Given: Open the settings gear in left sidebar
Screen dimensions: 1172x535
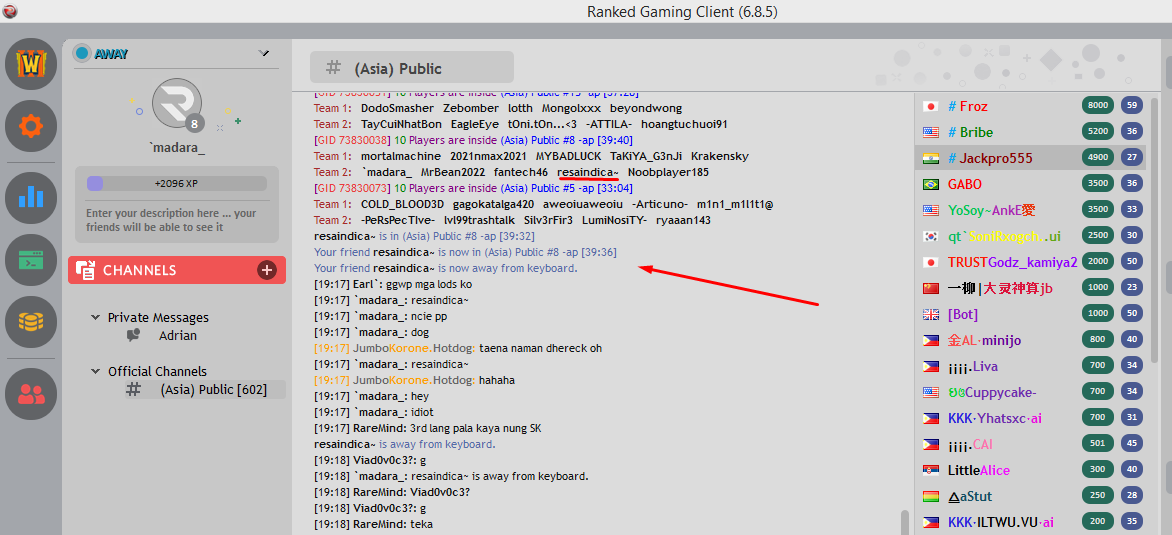Looking at the screenshot, I should click(x=31, y=126).
